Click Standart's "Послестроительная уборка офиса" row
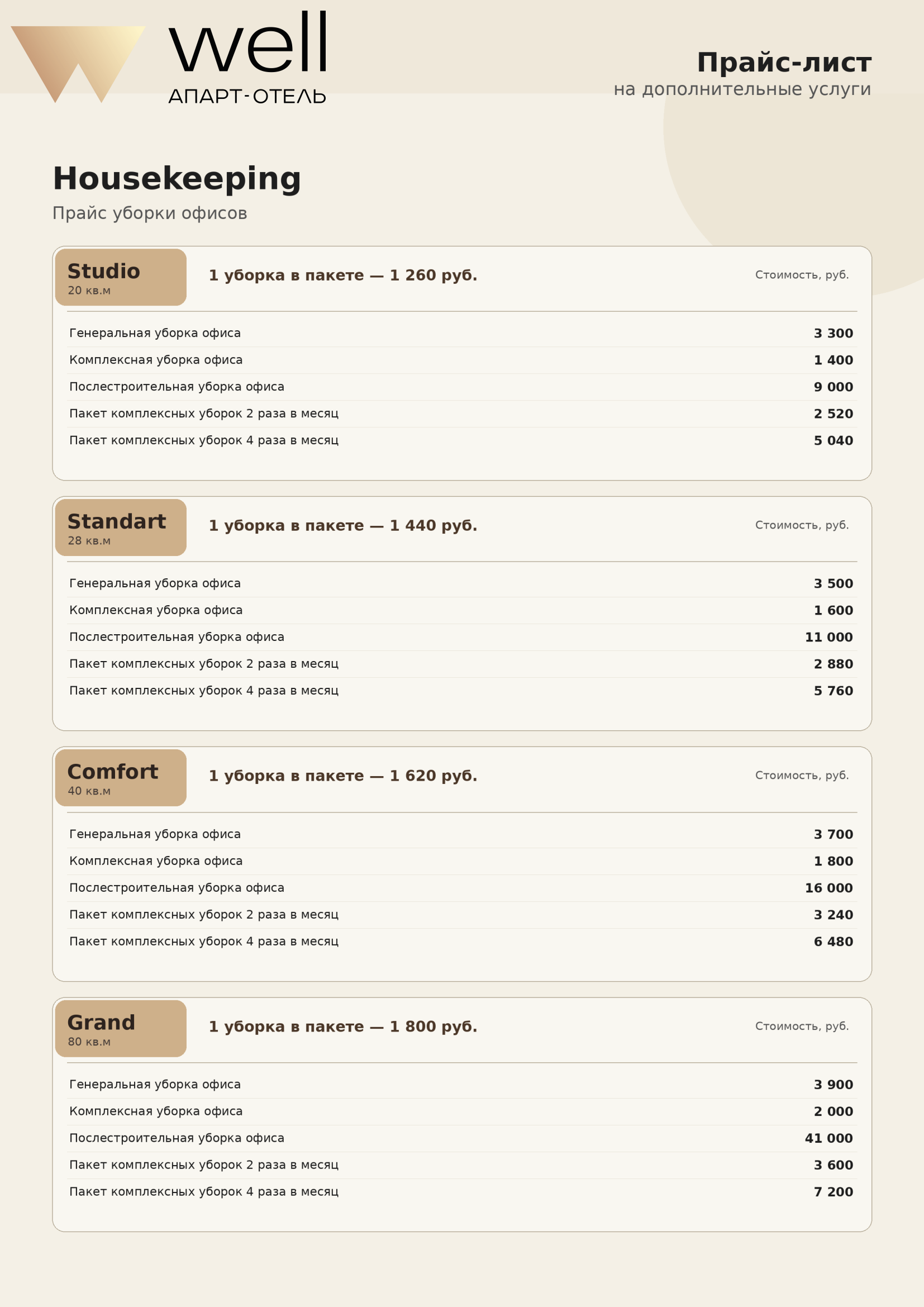Viewport: 924px width, 1307px height. (177, 637)
